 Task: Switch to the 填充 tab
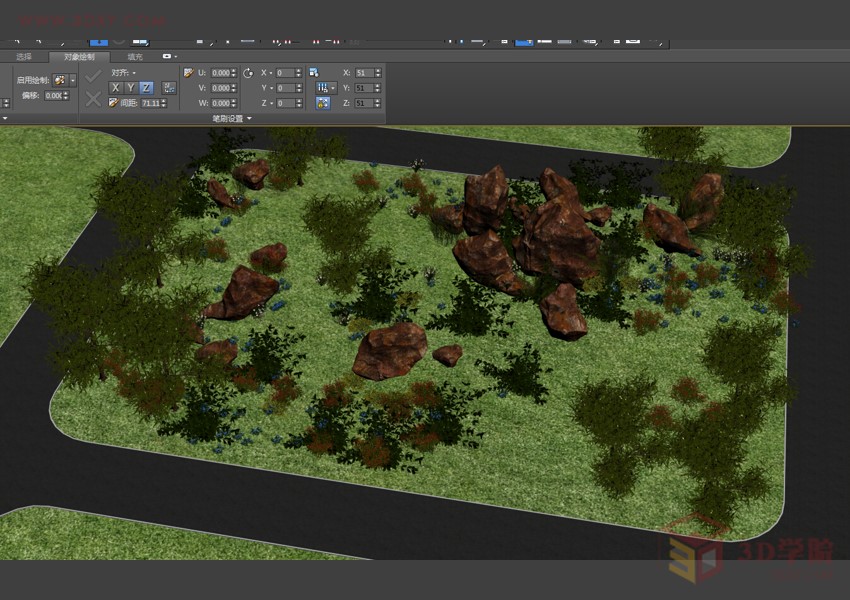[x=134, y=57]
